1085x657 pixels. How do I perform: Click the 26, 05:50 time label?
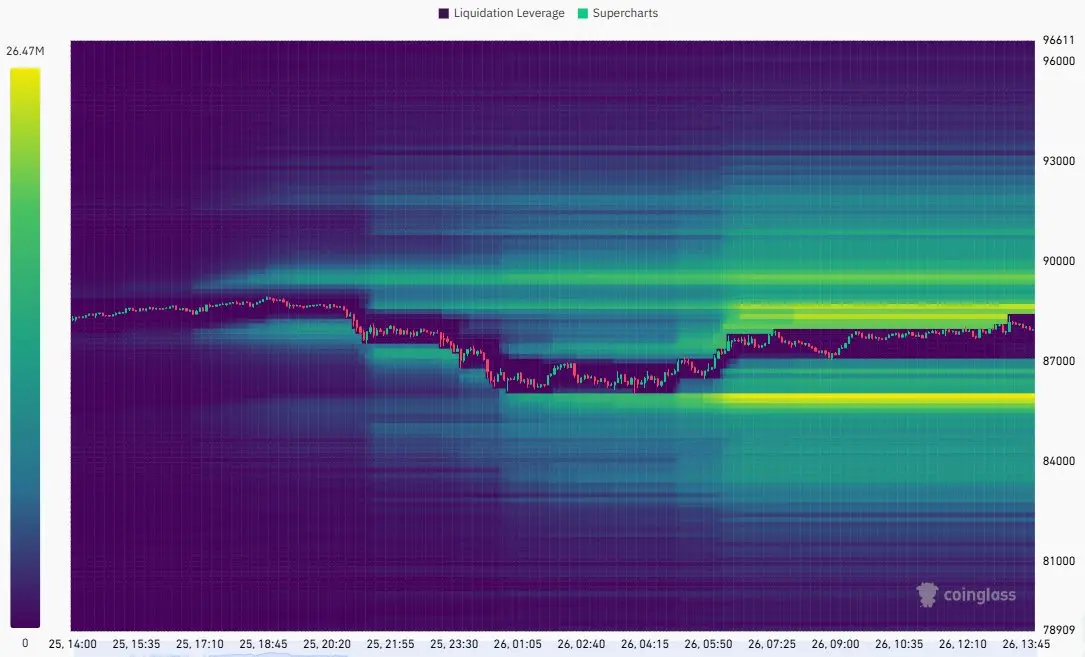pyautogui.click(x=709, y=644)
